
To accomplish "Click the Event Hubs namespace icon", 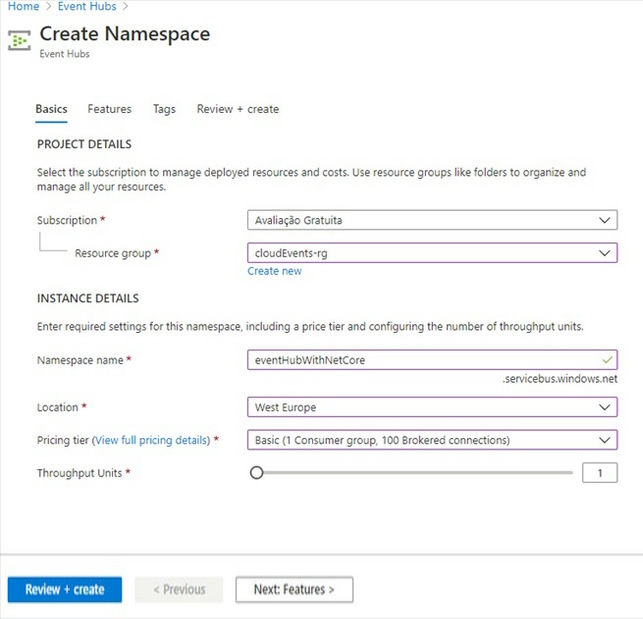I will (x=19, y=40).
